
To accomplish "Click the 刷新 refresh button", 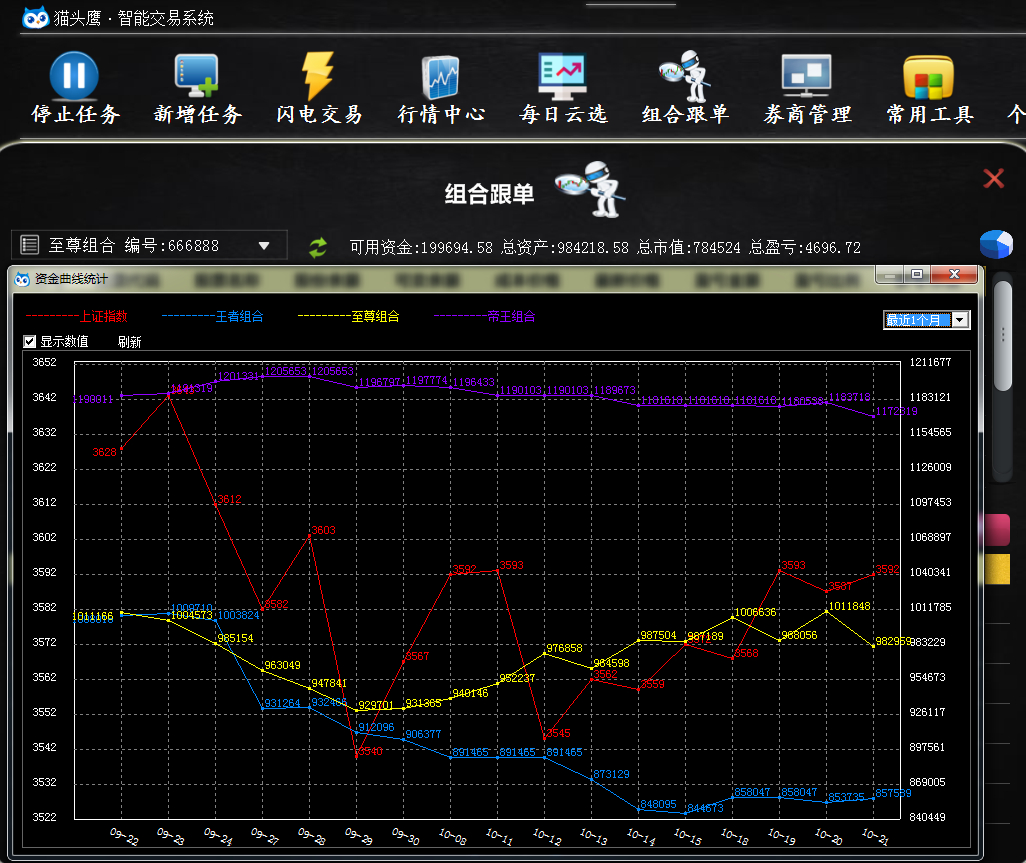I will coord(129,342).
